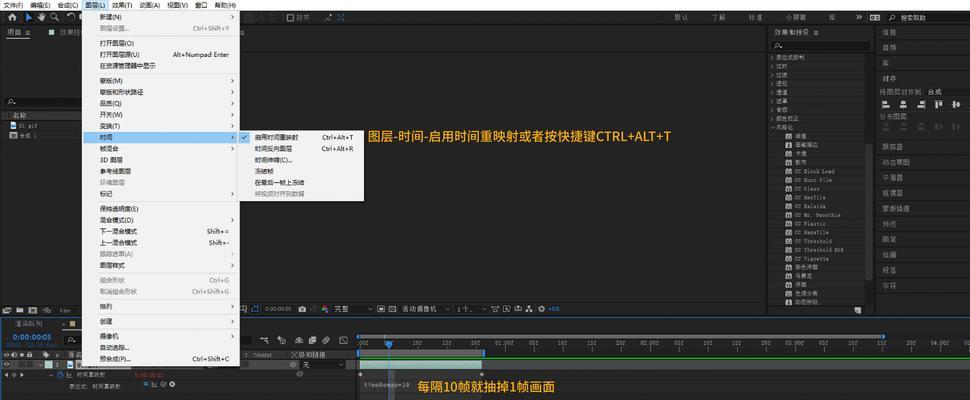The width and height of the screenshot is (970, 400).
Task: Enable motion blur icon in timeline
Action: (327, 340)
